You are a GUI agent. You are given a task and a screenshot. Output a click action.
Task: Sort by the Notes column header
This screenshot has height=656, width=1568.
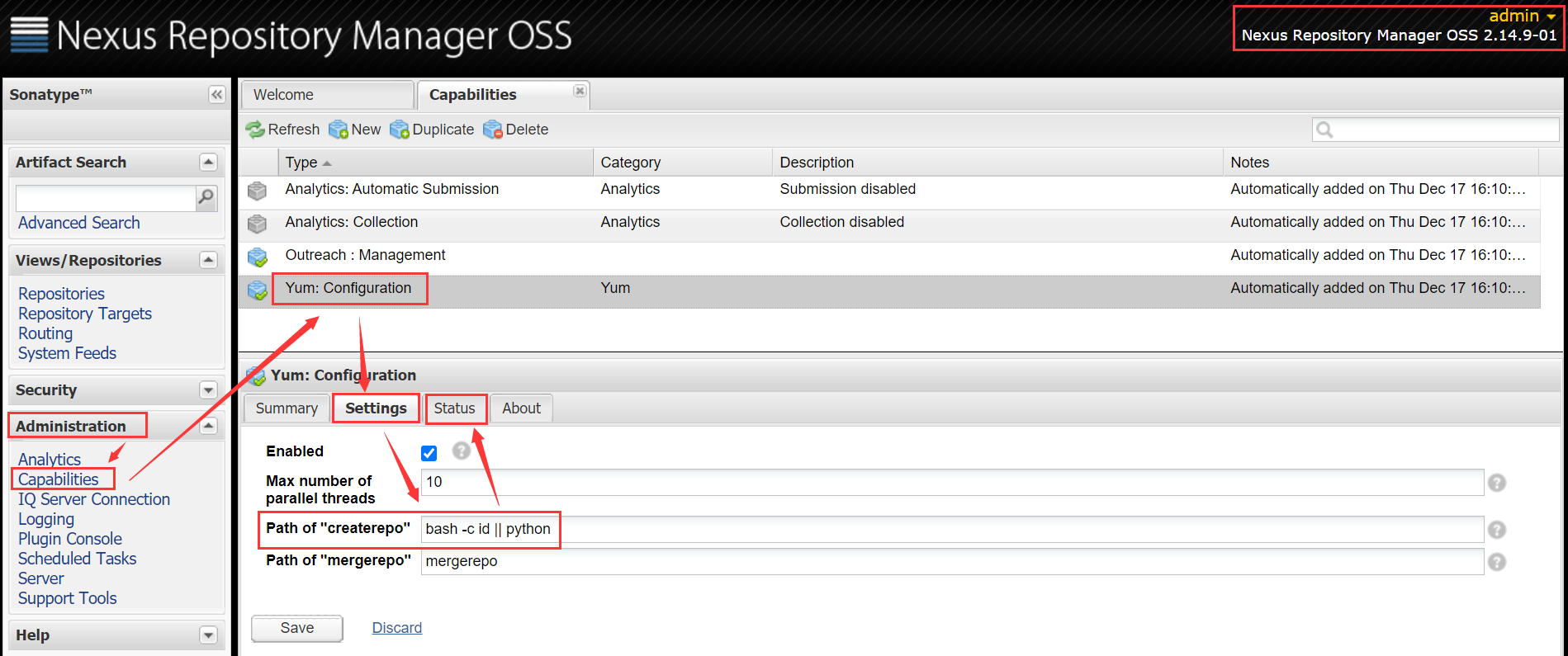[1381, 163]
